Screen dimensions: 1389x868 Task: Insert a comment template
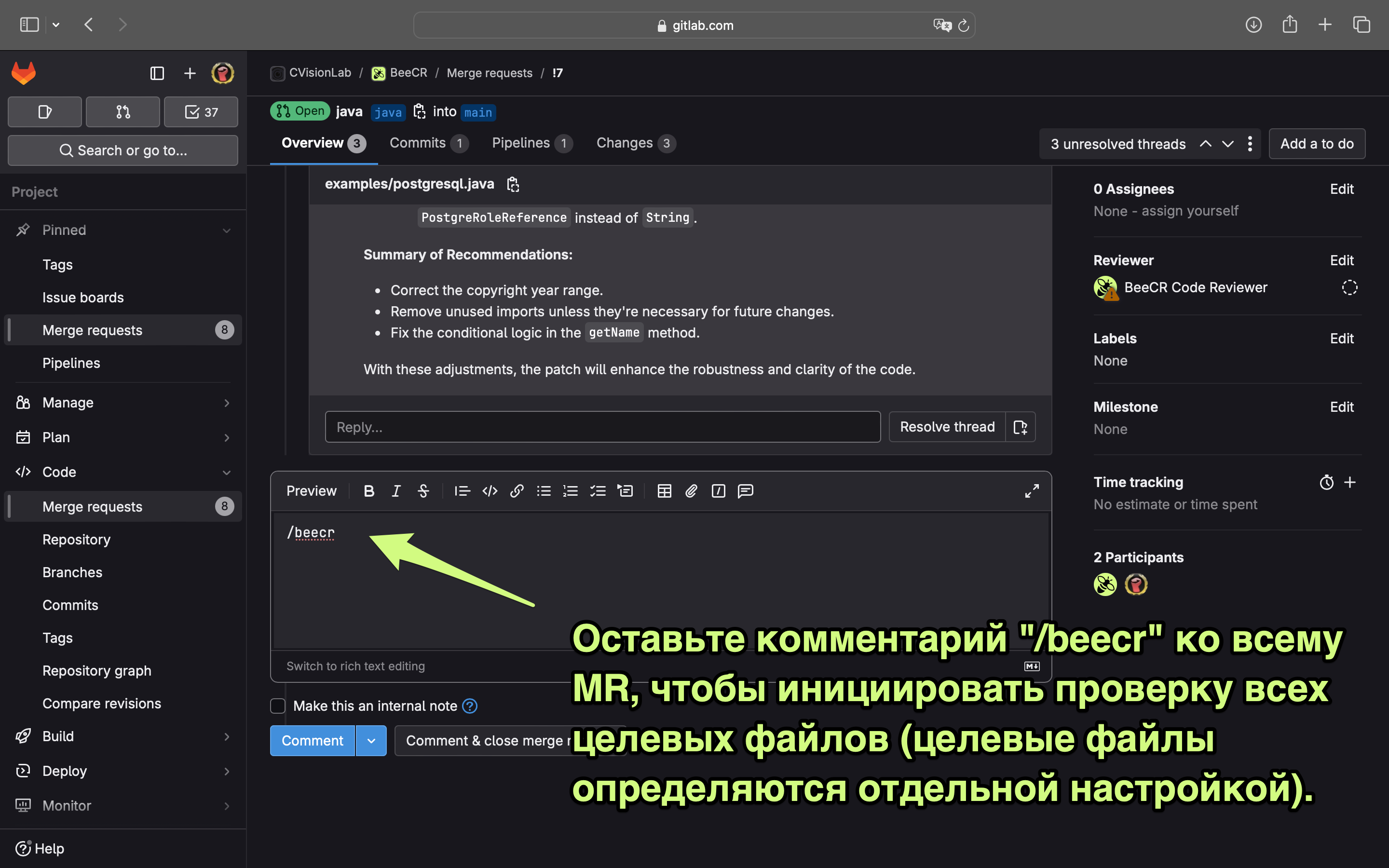point(746,491)
